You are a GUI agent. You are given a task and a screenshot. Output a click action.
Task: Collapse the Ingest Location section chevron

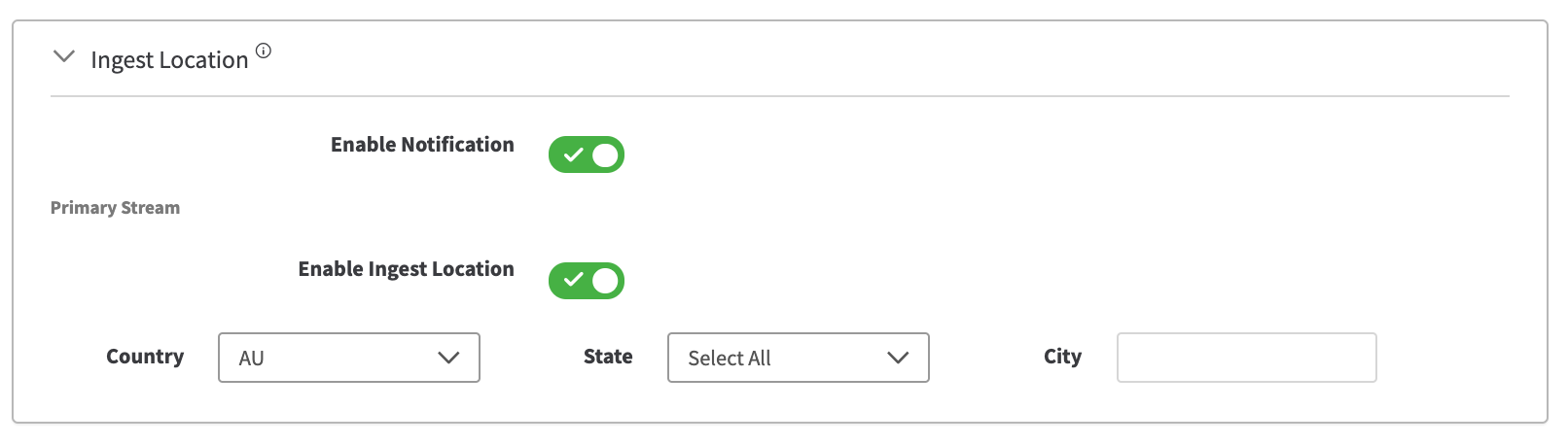[x=64, y=56]
